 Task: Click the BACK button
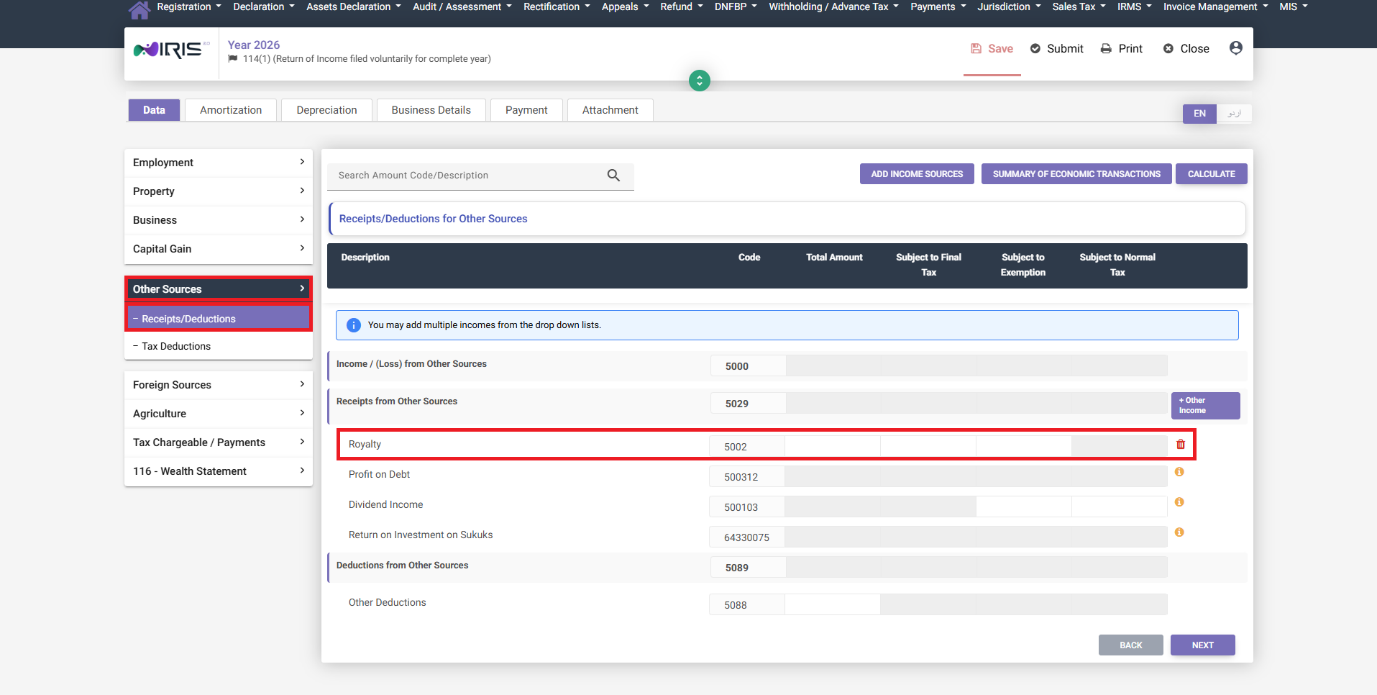1131,645
